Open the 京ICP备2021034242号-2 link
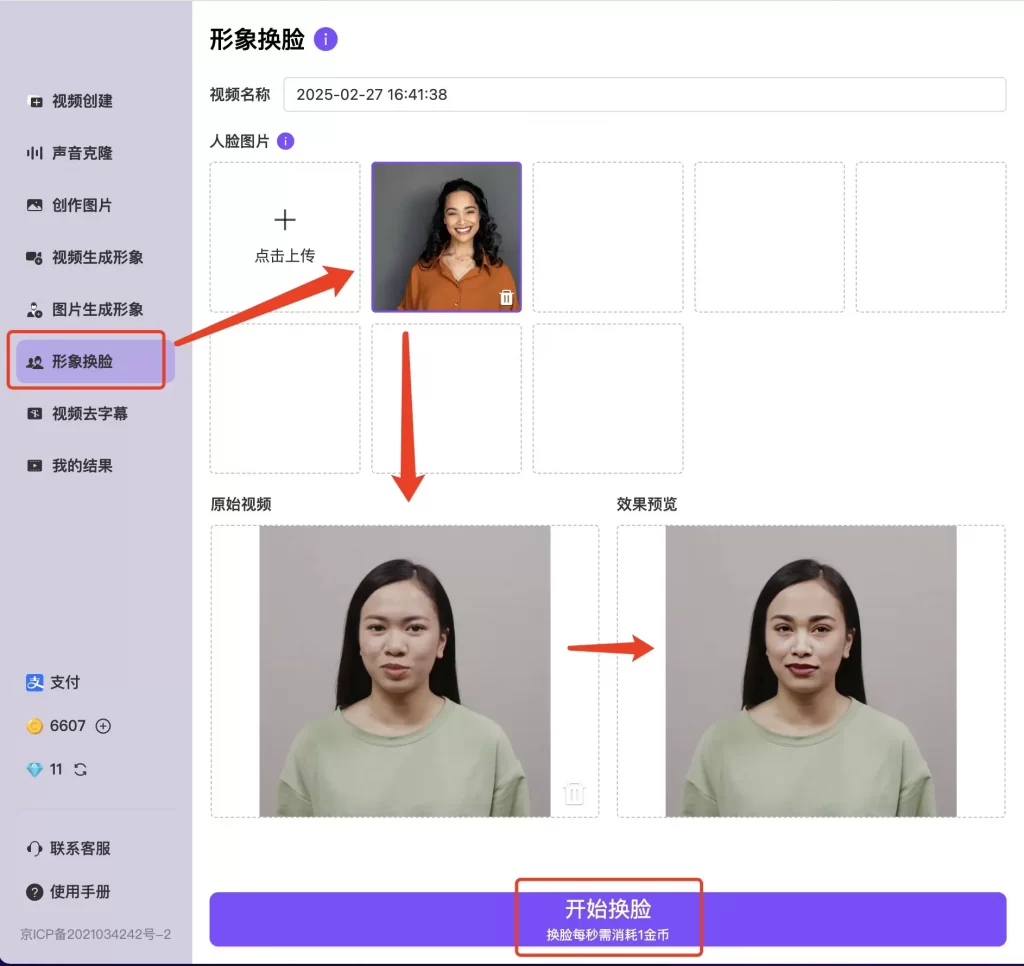The width and height of the screenshot is (1024, 966). [95, 935]
